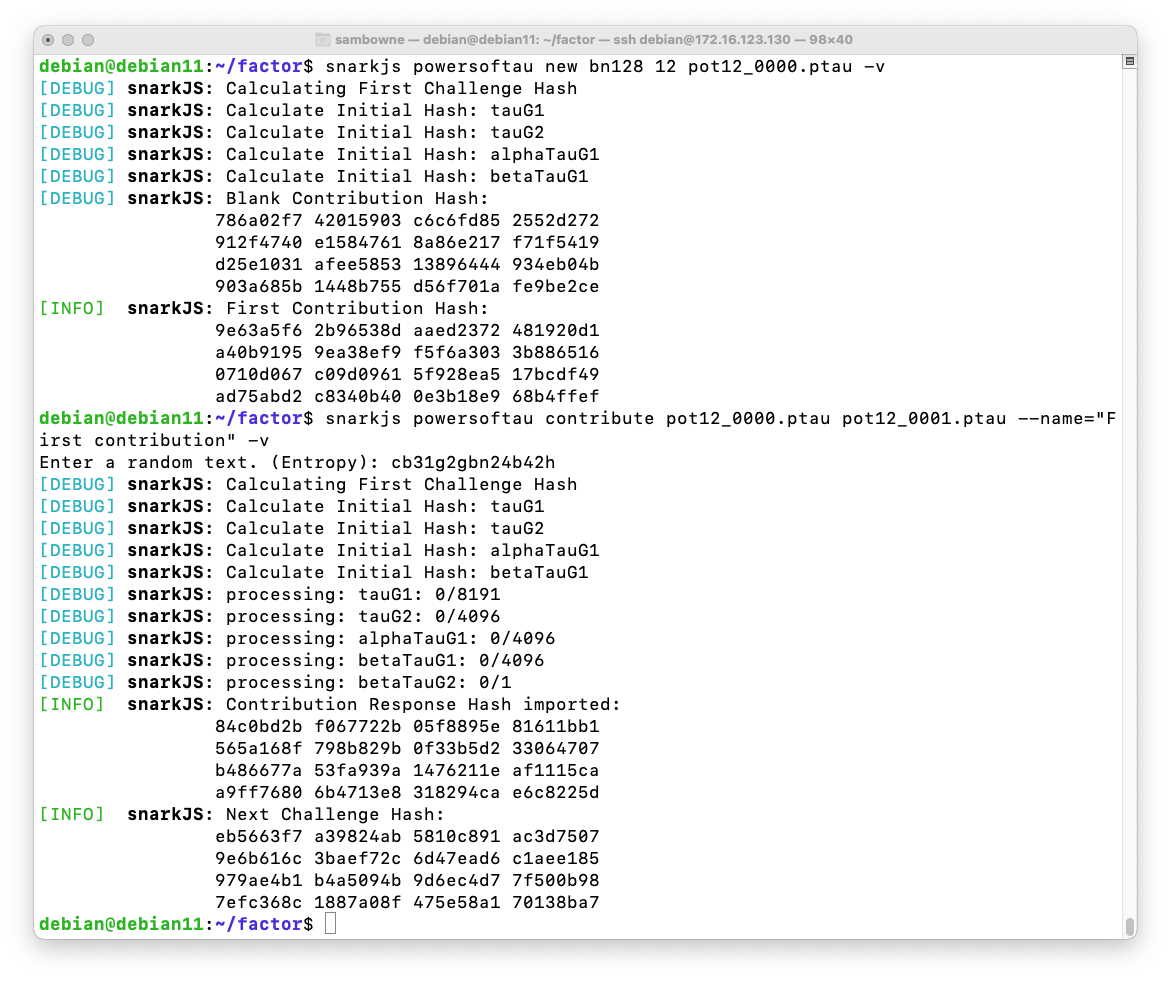Viewport: 1171px width, 981px height.
Task: Click hash value 979ae4b1
Action: (258, 881)
